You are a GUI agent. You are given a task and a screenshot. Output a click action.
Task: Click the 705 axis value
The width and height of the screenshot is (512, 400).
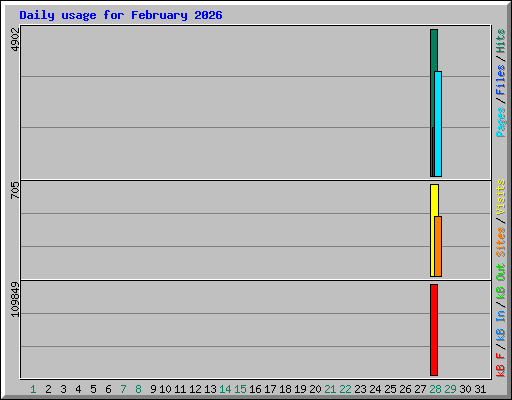(x=15, y=190)
